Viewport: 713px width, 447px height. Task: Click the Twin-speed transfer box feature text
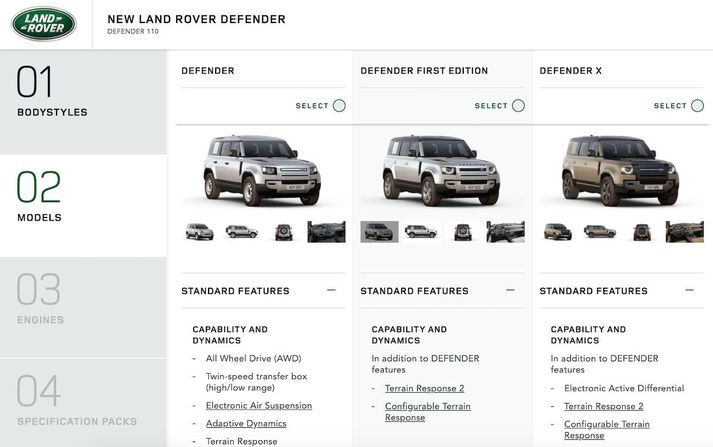[256, 382]
